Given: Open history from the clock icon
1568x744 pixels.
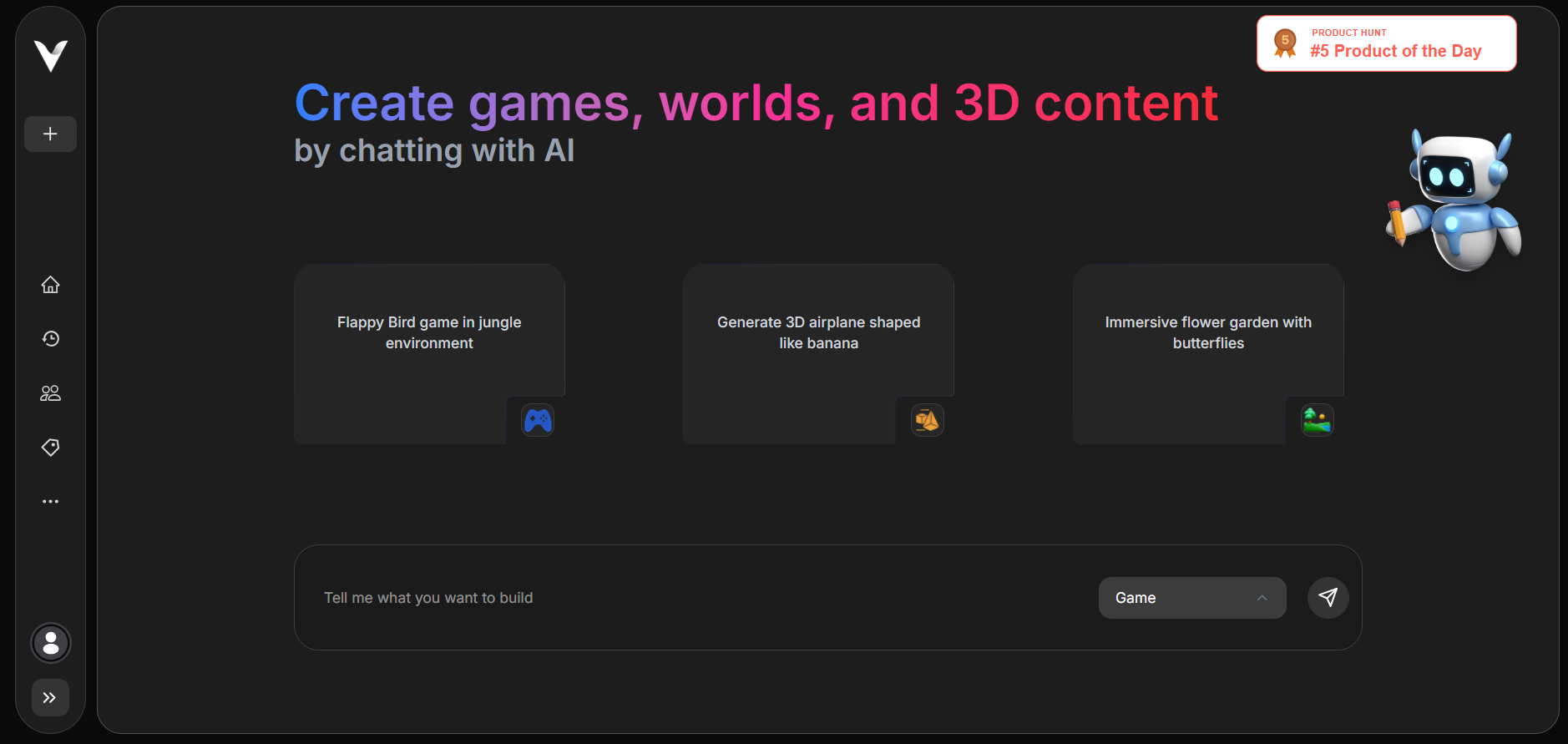Looking at the screenshot, I should click(x=50, y=338).
